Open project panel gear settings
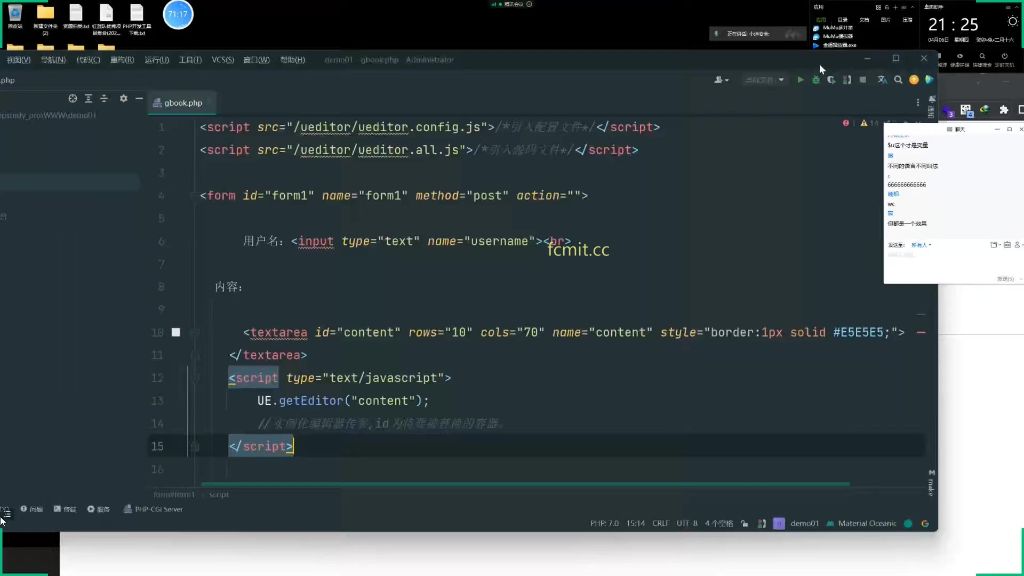Screen dimensions: 1024x576 point(123,99)
